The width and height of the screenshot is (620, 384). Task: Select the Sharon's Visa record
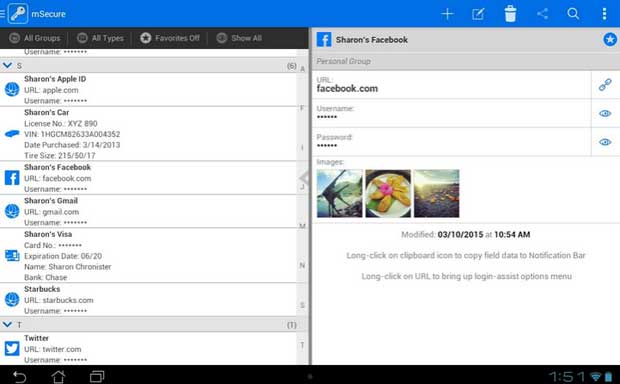point(148,255)
